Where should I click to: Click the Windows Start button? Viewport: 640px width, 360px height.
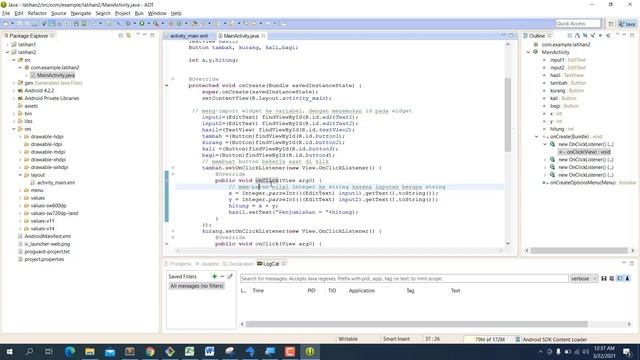(x=9, y=351)
